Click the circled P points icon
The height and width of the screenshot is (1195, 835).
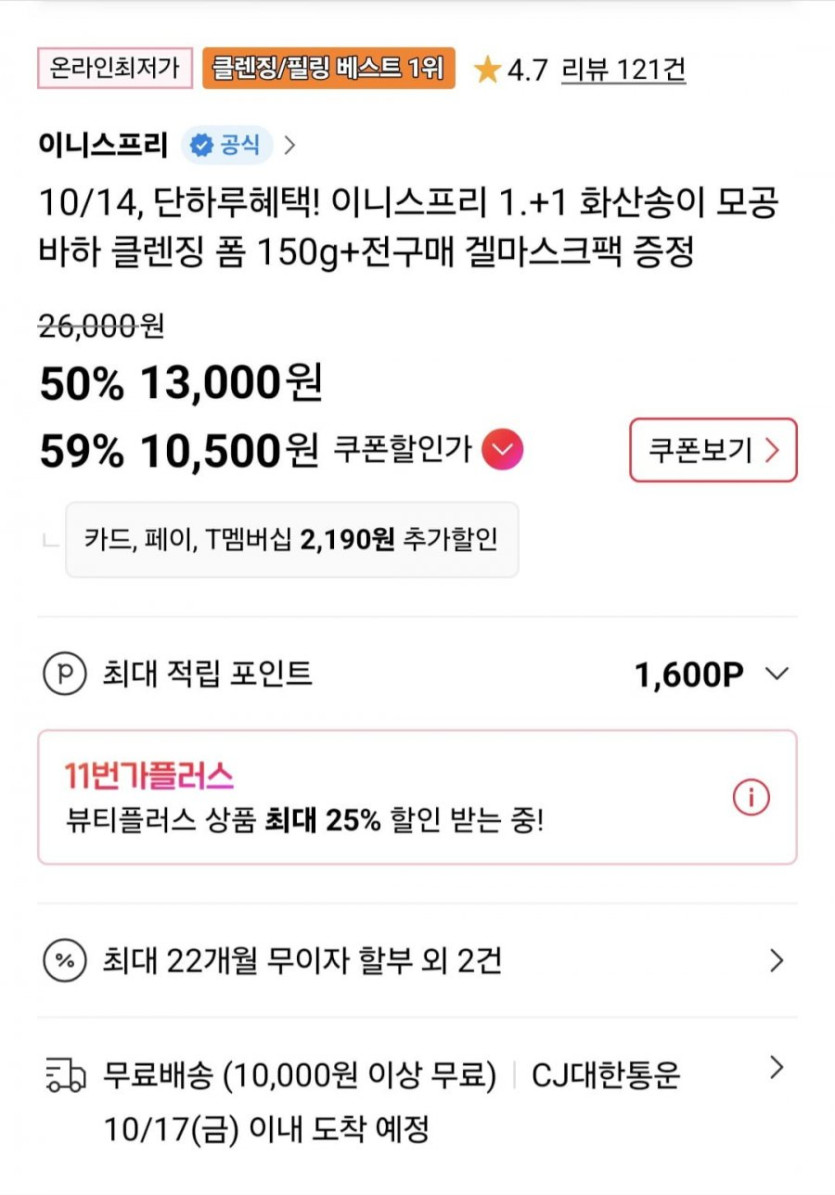click(66, 674)
